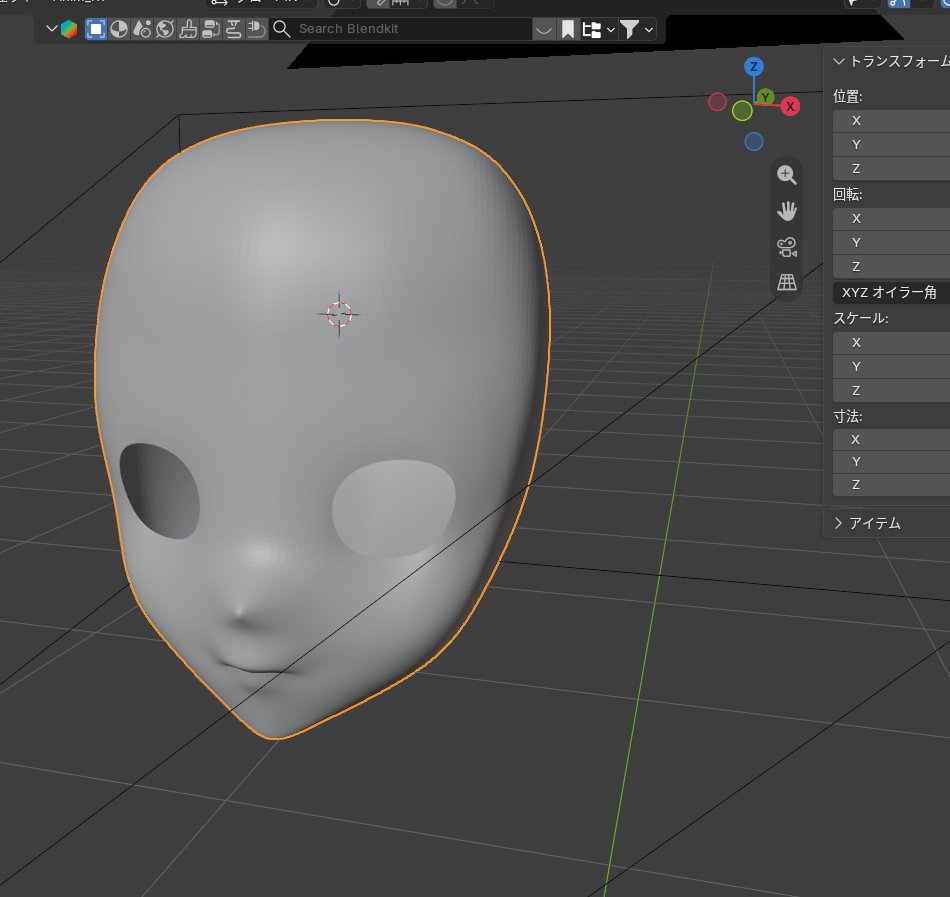Select the highlighted model asset type icon
This screenshot has height=897, width=950.
tap(96, 29)
